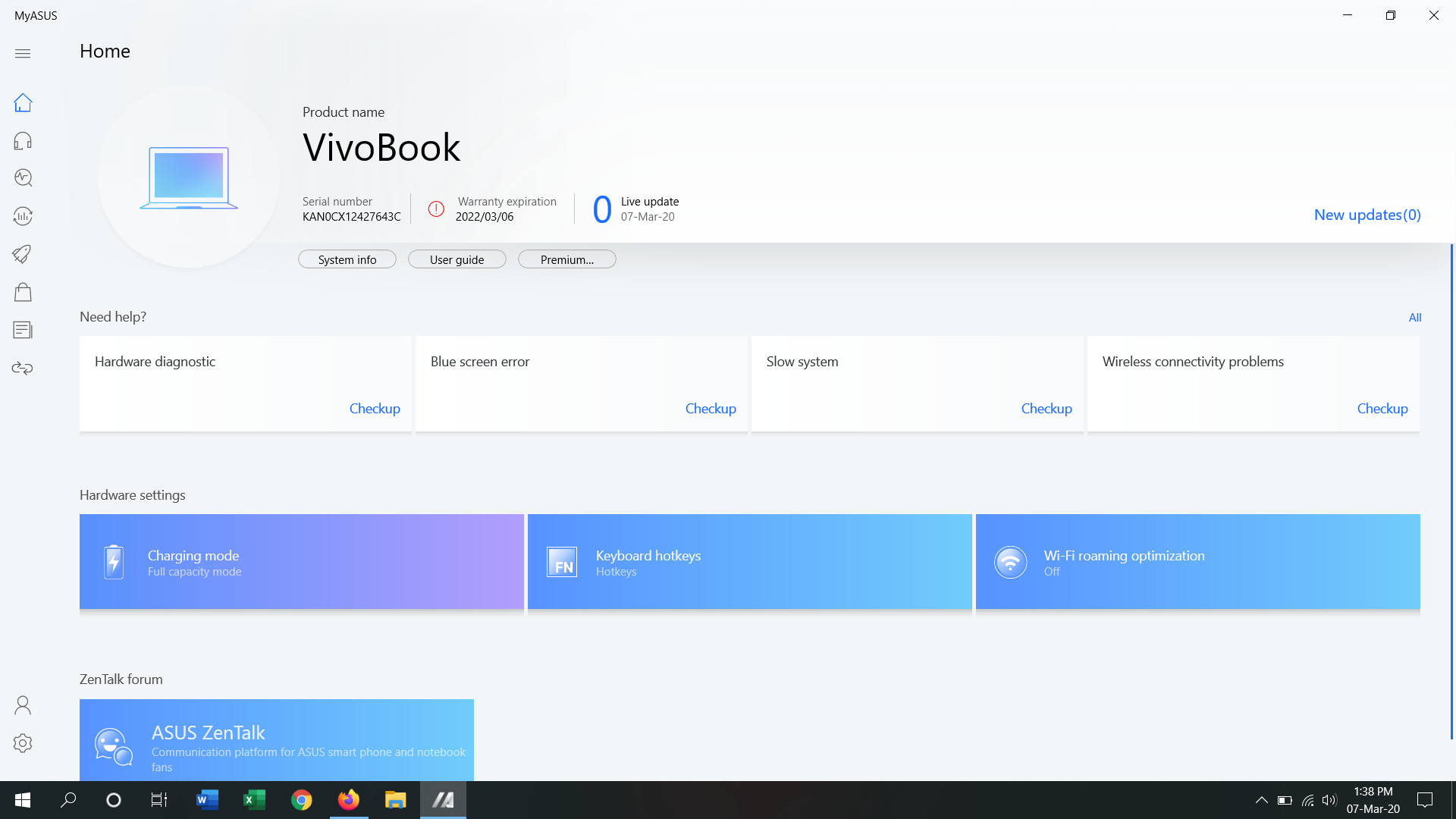Click the serial number KAN0CX12427643C
This screenshot has height=819, width=1456.
click(352, 217)
